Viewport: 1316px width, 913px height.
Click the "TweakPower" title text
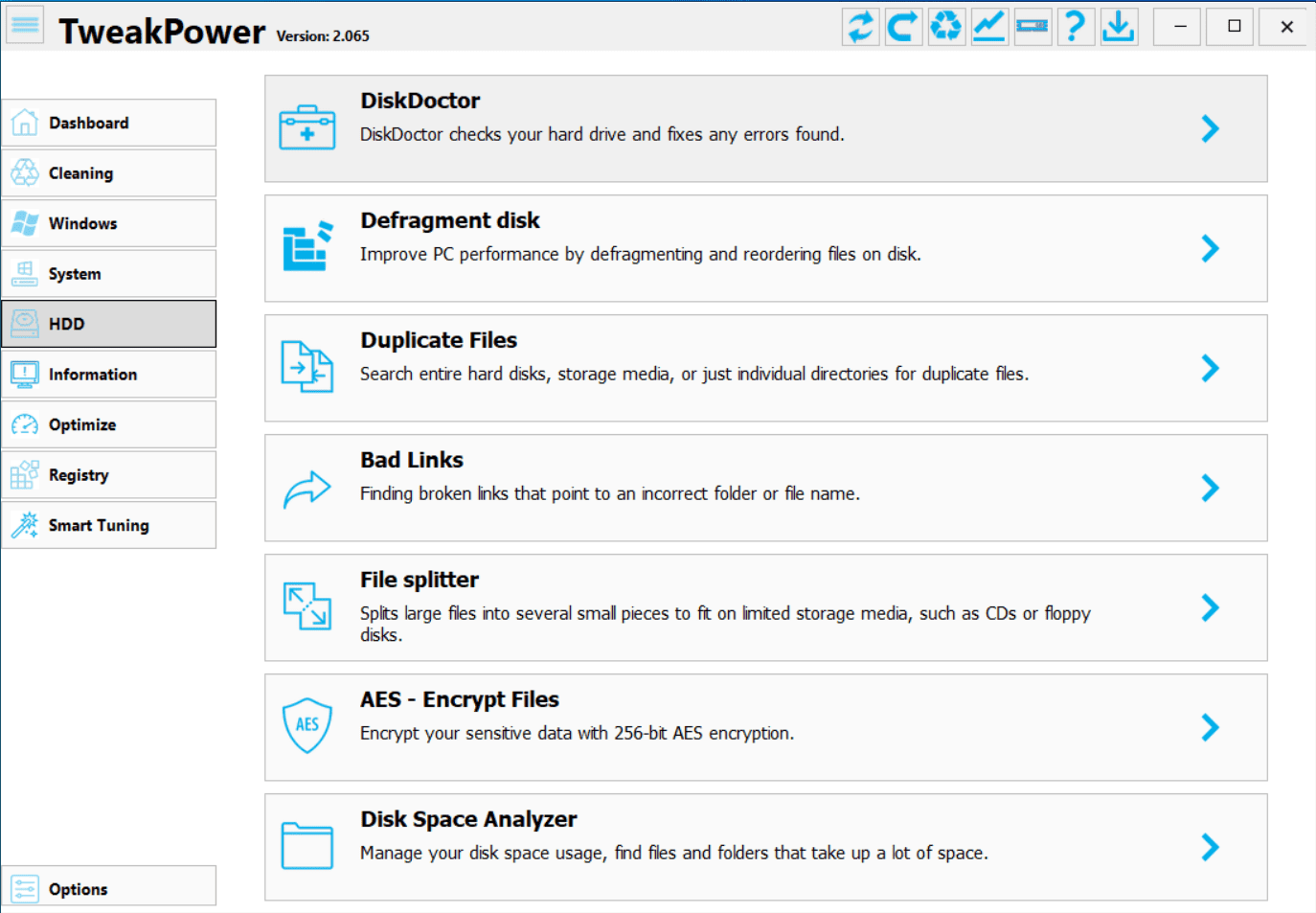click(162, 32)
